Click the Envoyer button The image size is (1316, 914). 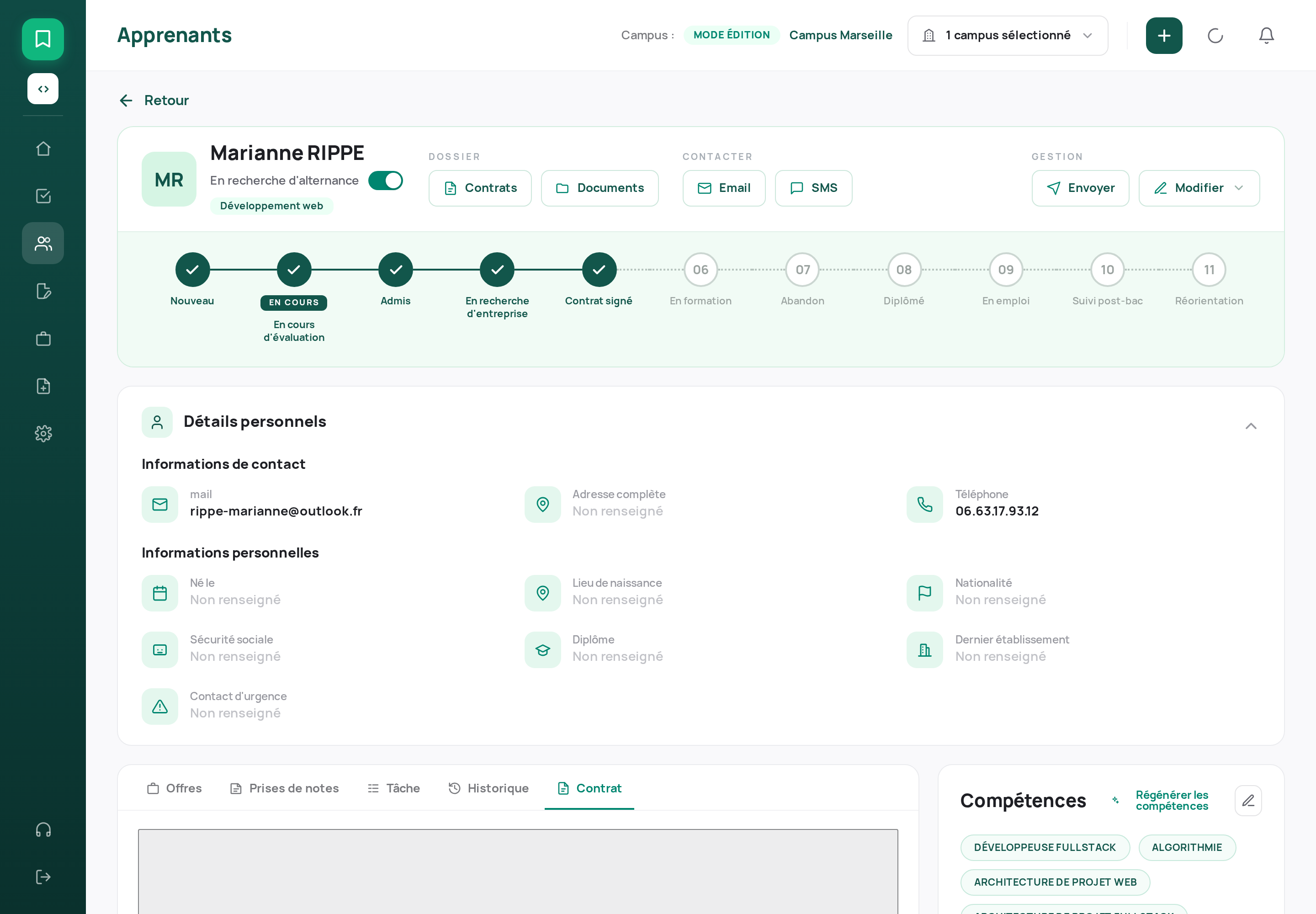click(x=1080, y=188)
